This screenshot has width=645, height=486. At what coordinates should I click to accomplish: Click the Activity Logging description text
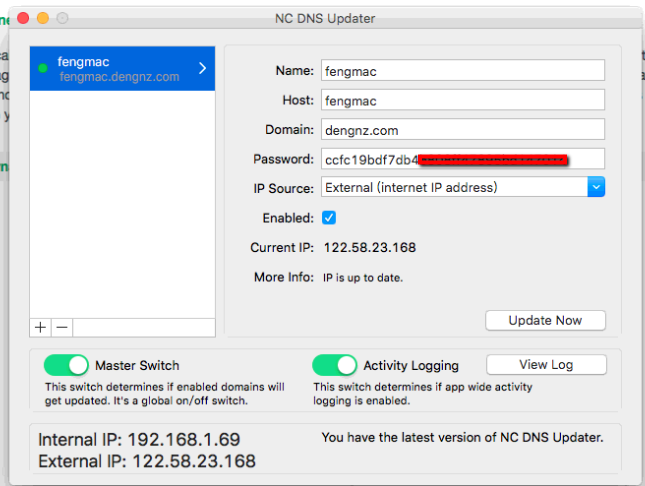pyautogui.click(x=422, y=394)
